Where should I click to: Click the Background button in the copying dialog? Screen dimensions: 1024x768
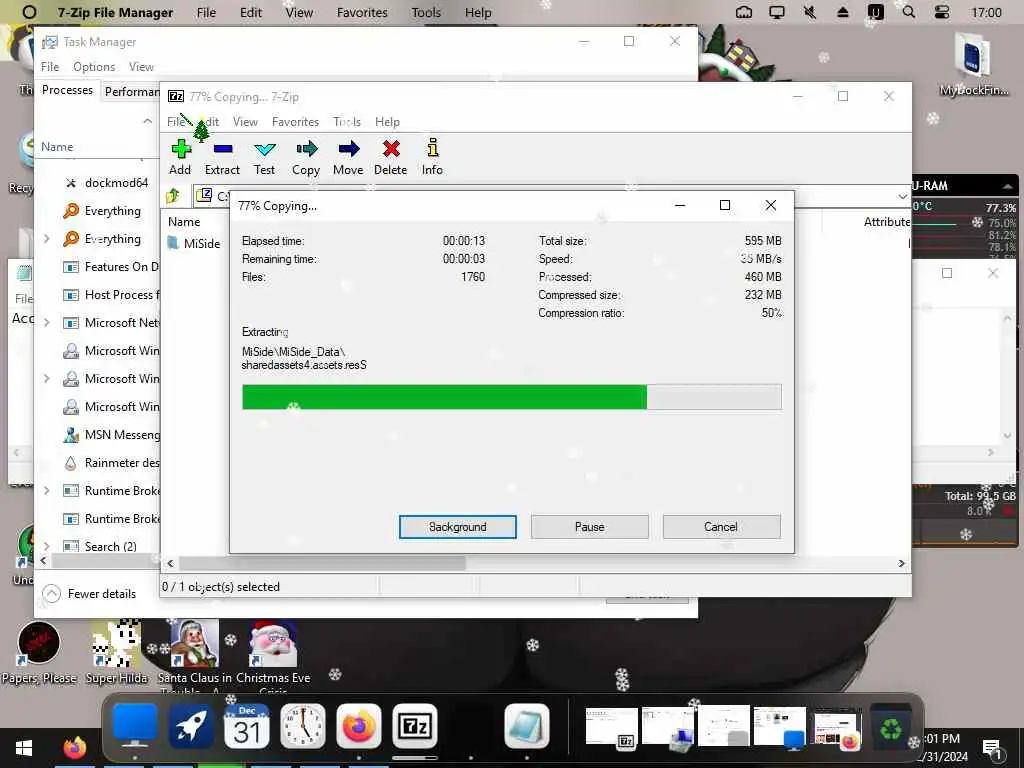pyautogui.click(x=458, y=526)
